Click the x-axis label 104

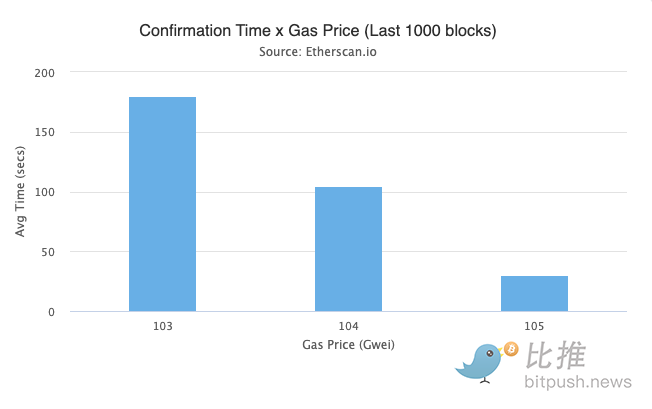(x=348, y=326)
